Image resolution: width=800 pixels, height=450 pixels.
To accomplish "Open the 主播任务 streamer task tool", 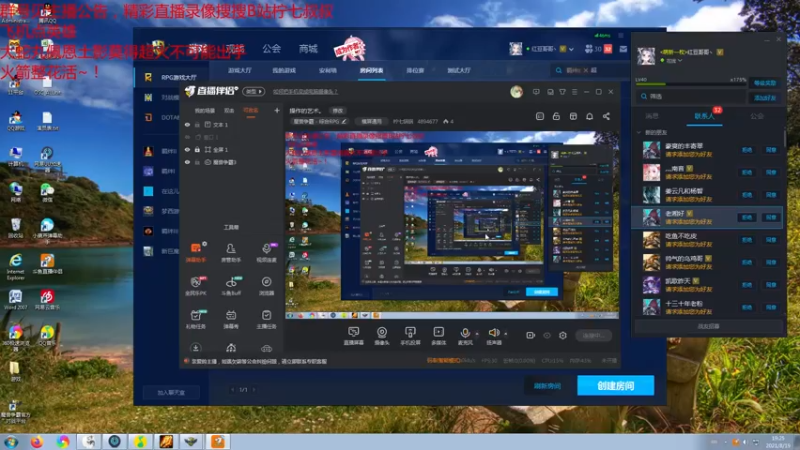I will [x=266, y=319].
